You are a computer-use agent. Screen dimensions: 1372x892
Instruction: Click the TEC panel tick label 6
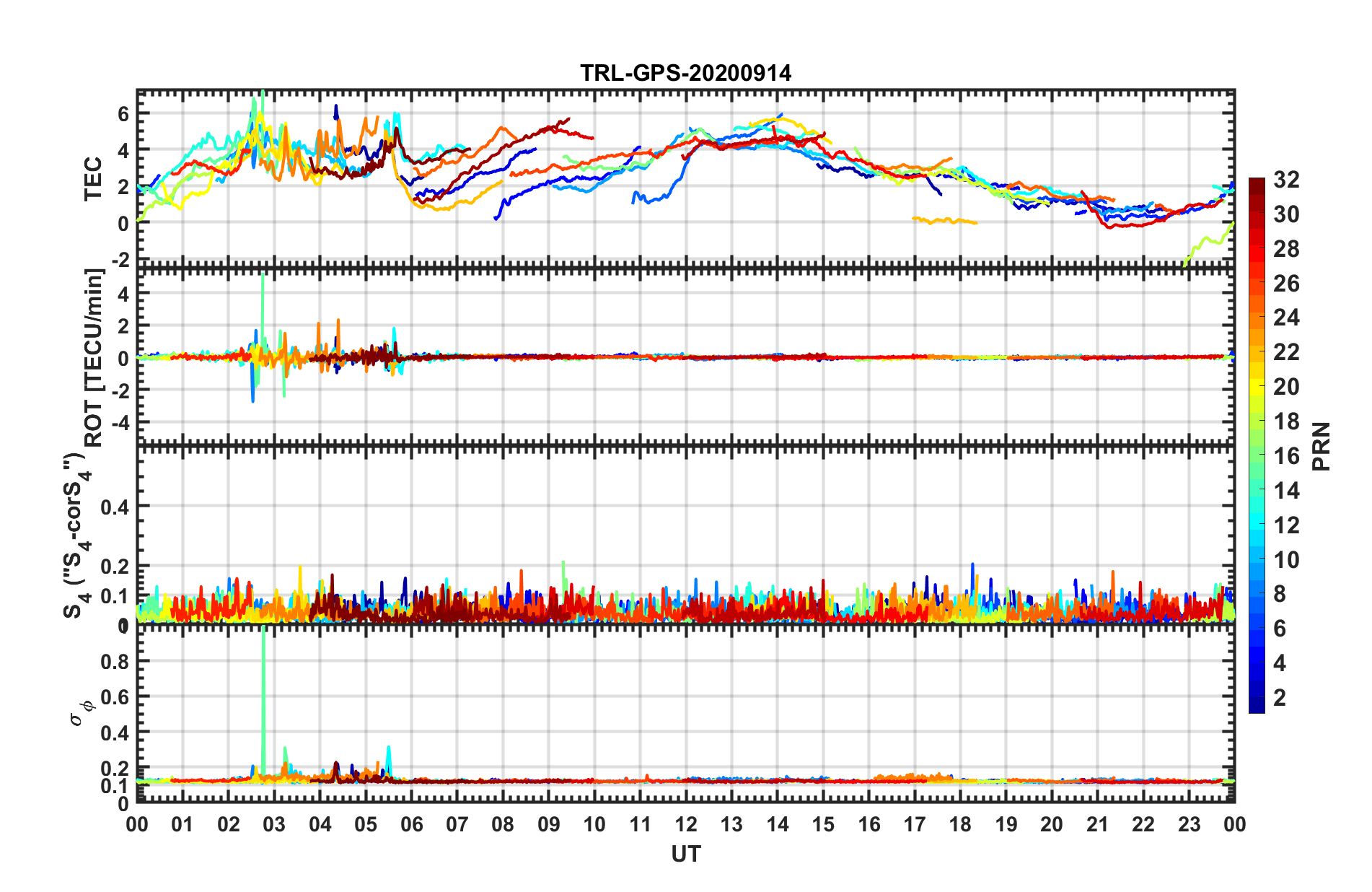pos(123,114)
